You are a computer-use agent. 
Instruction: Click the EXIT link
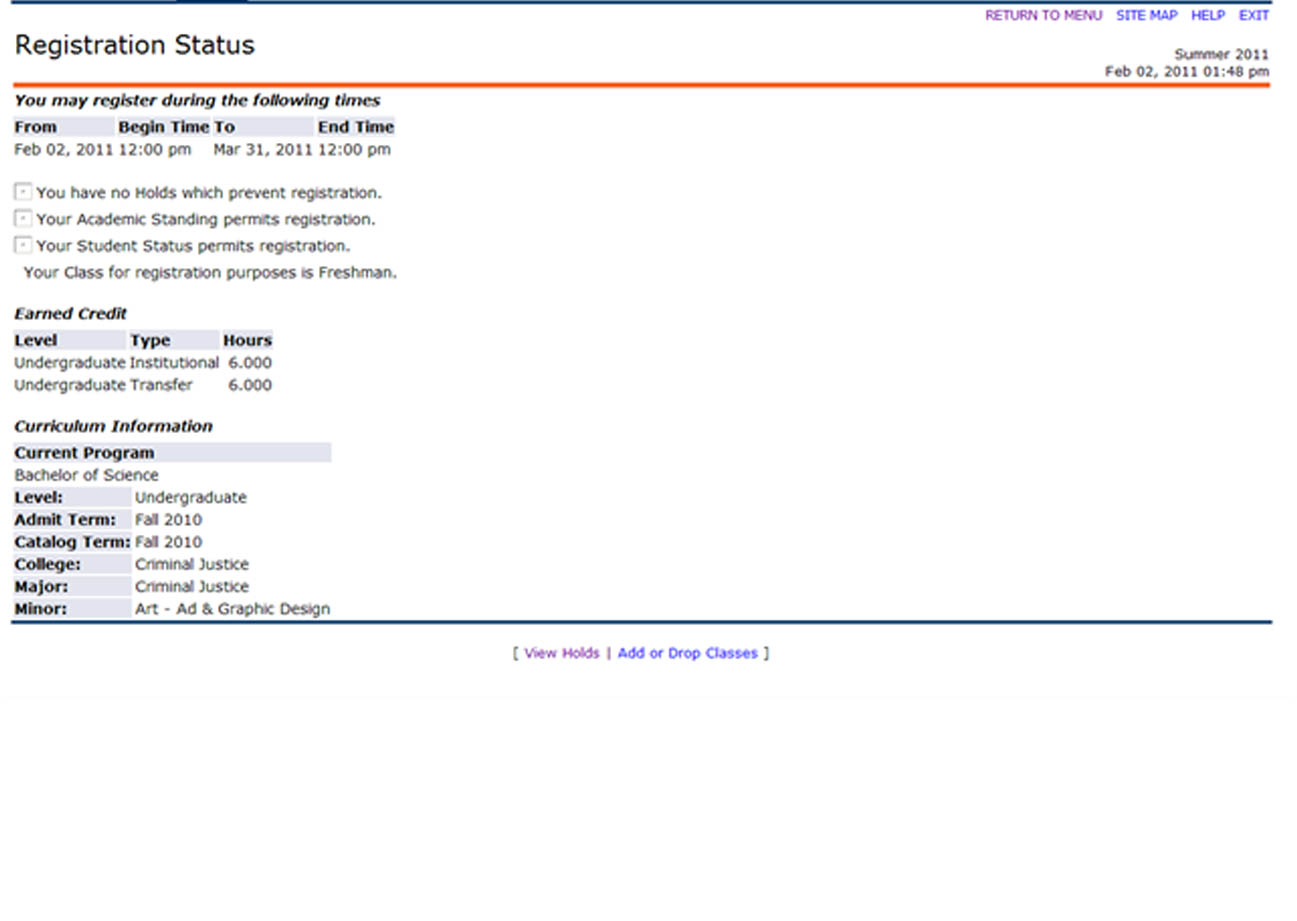pos(1254,16)
